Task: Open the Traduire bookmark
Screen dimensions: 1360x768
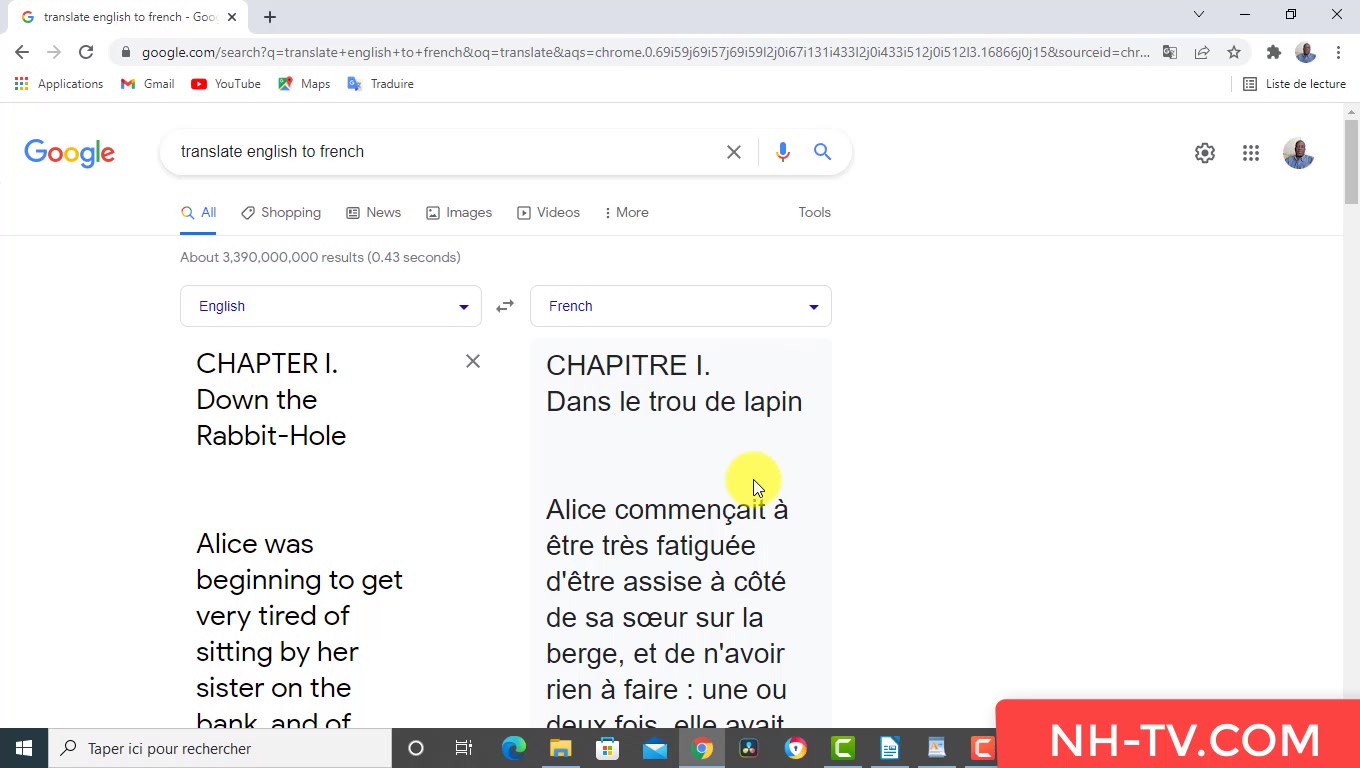Action: 380,84
